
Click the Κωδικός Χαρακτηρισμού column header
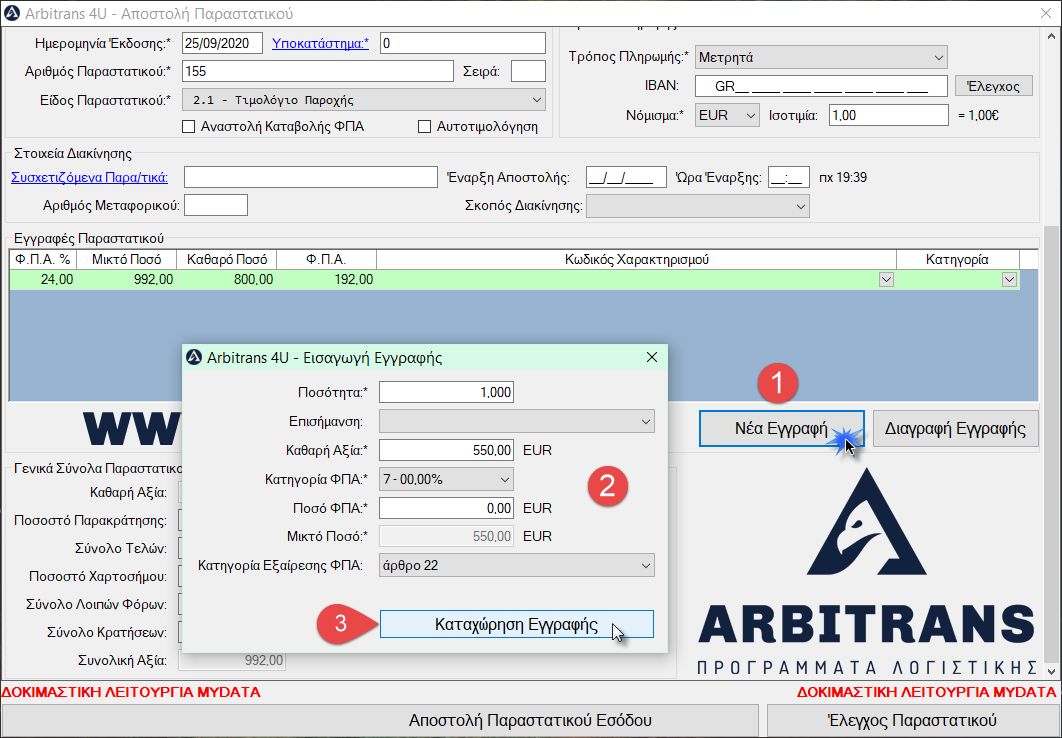[637, 259]
